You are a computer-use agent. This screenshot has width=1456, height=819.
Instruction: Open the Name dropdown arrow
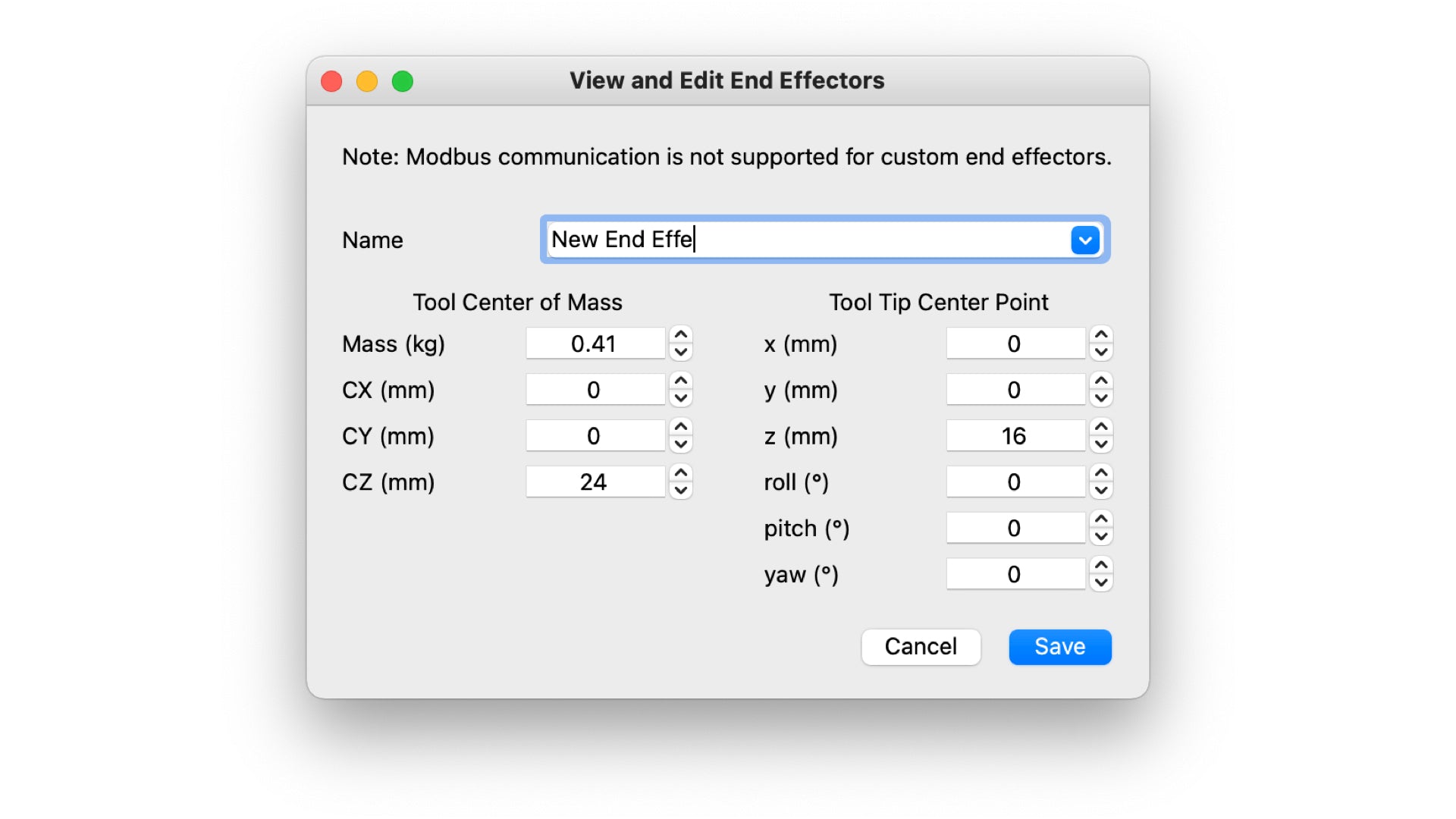coord(1085,240)
